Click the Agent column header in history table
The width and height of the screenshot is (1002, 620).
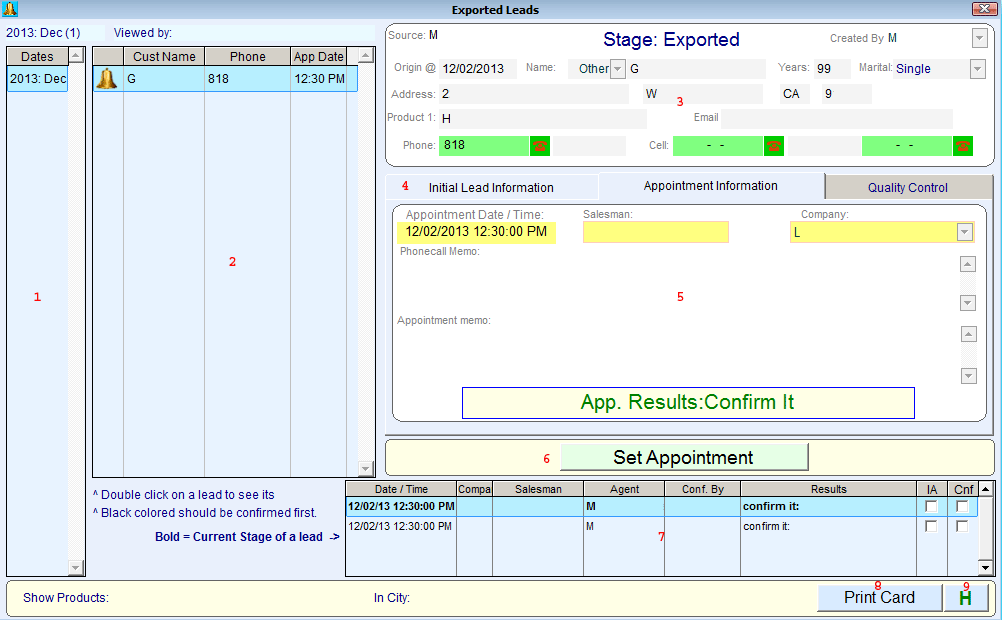point(624,489)
